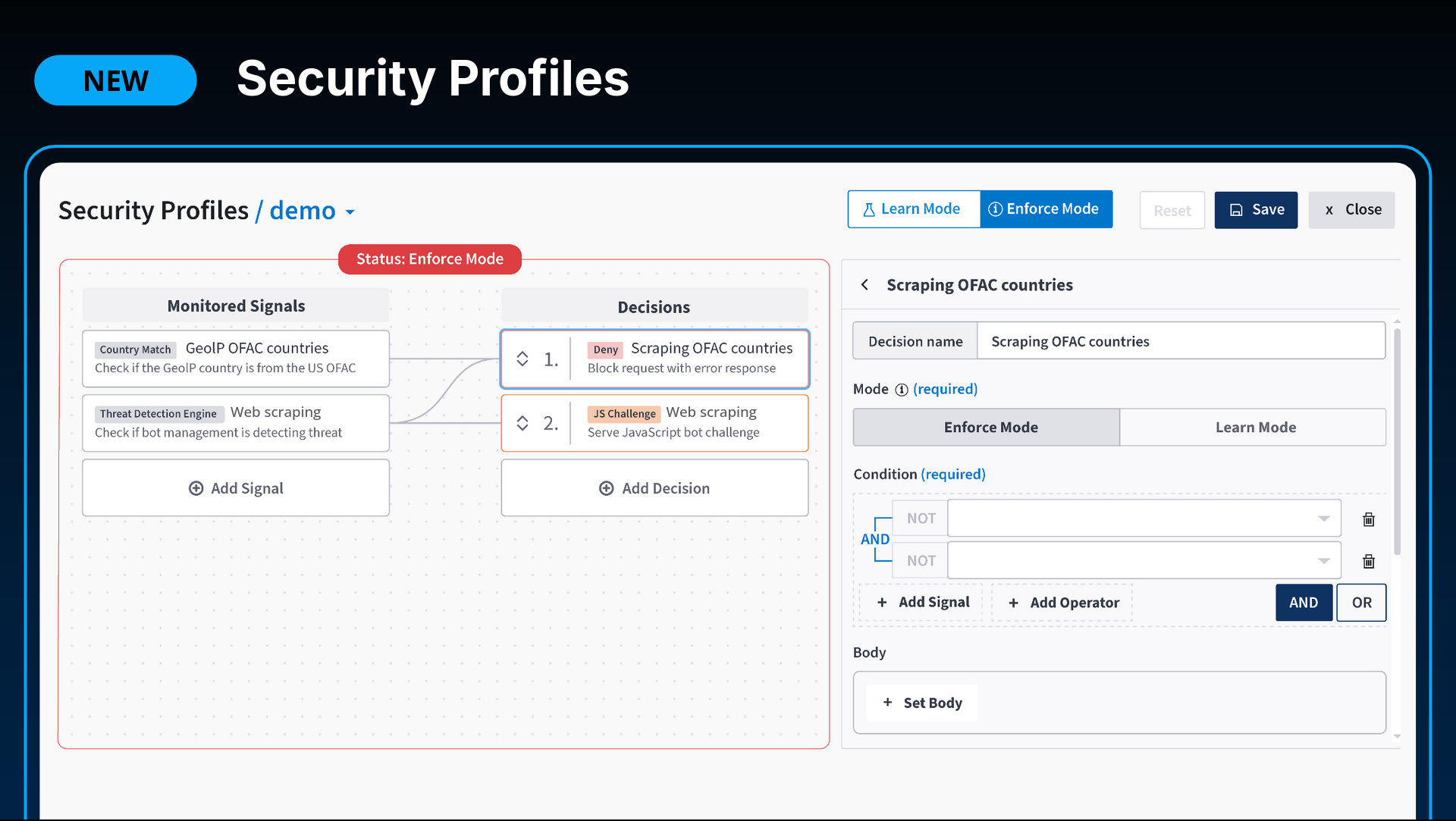
Task: Click Add Operator in condition
Action: pos(1062,603)
